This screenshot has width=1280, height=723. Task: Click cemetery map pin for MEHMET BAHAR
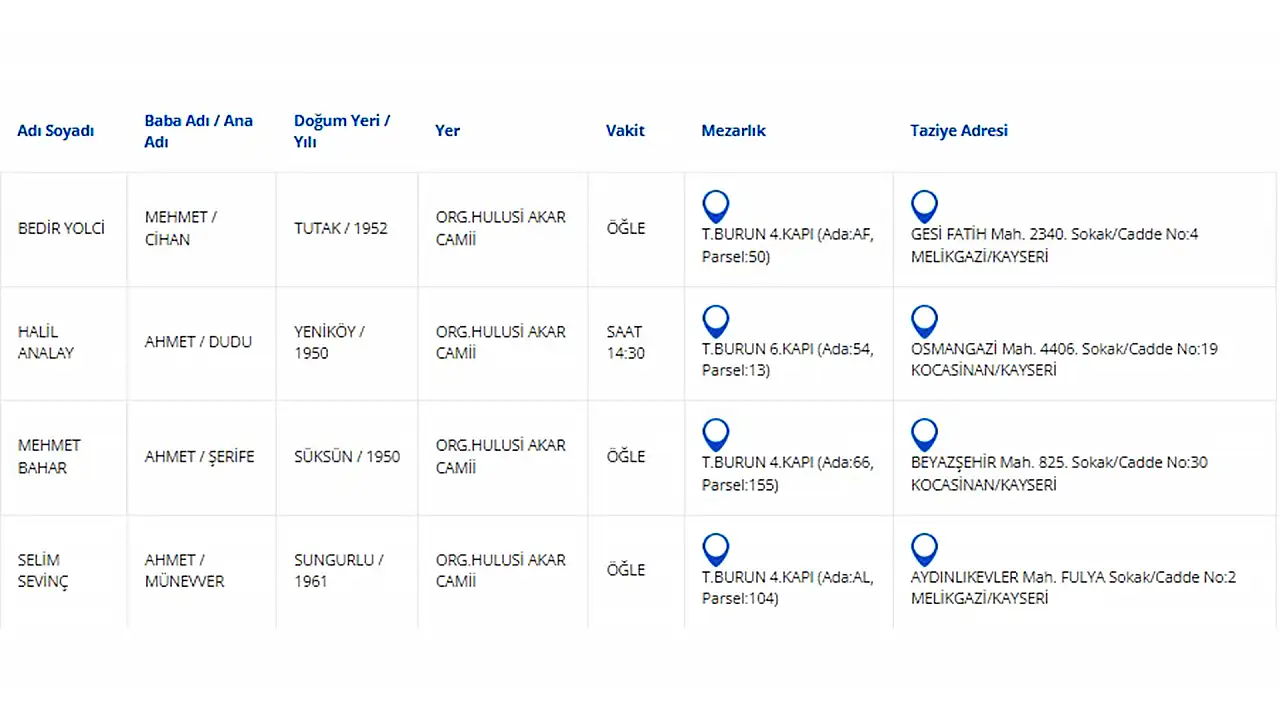pyautogui.click(x=715, y=435)
